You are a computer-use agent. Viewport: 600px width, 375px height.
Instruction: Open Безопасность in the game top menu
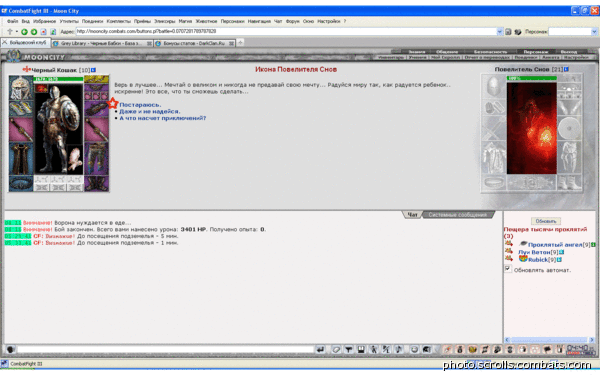coord(490,52)
